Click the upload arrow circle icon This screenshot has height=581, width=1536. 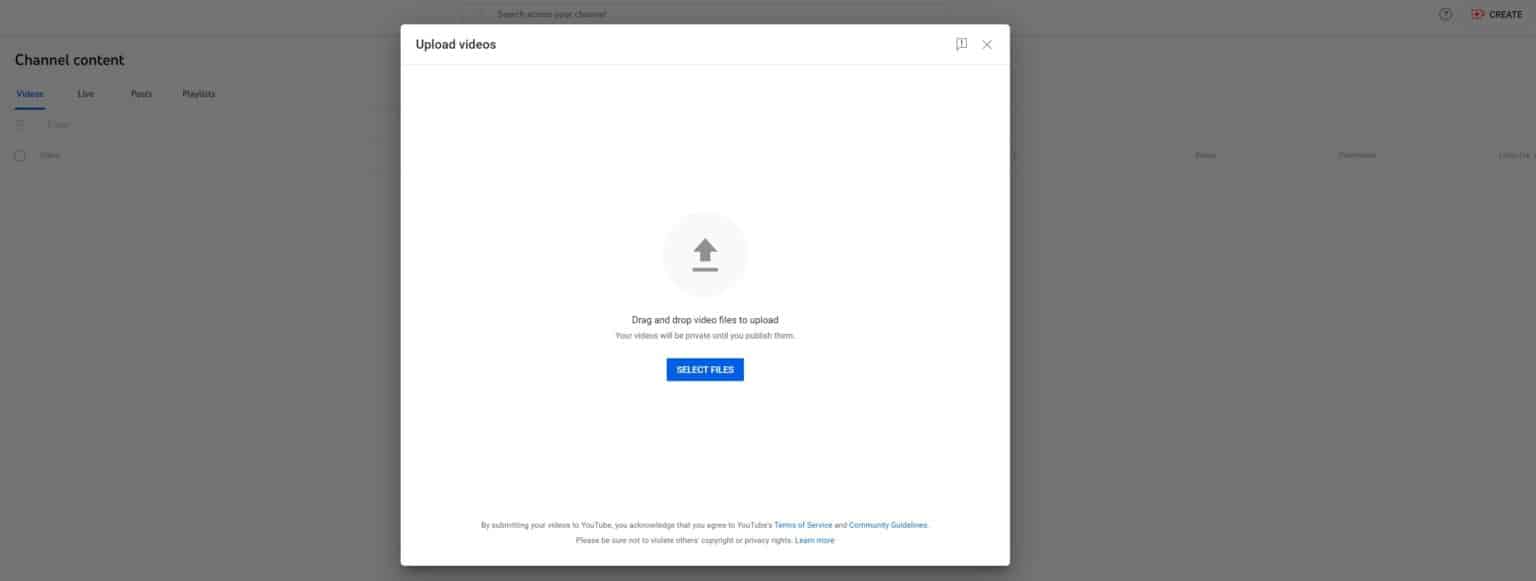[x=705, y=254]
